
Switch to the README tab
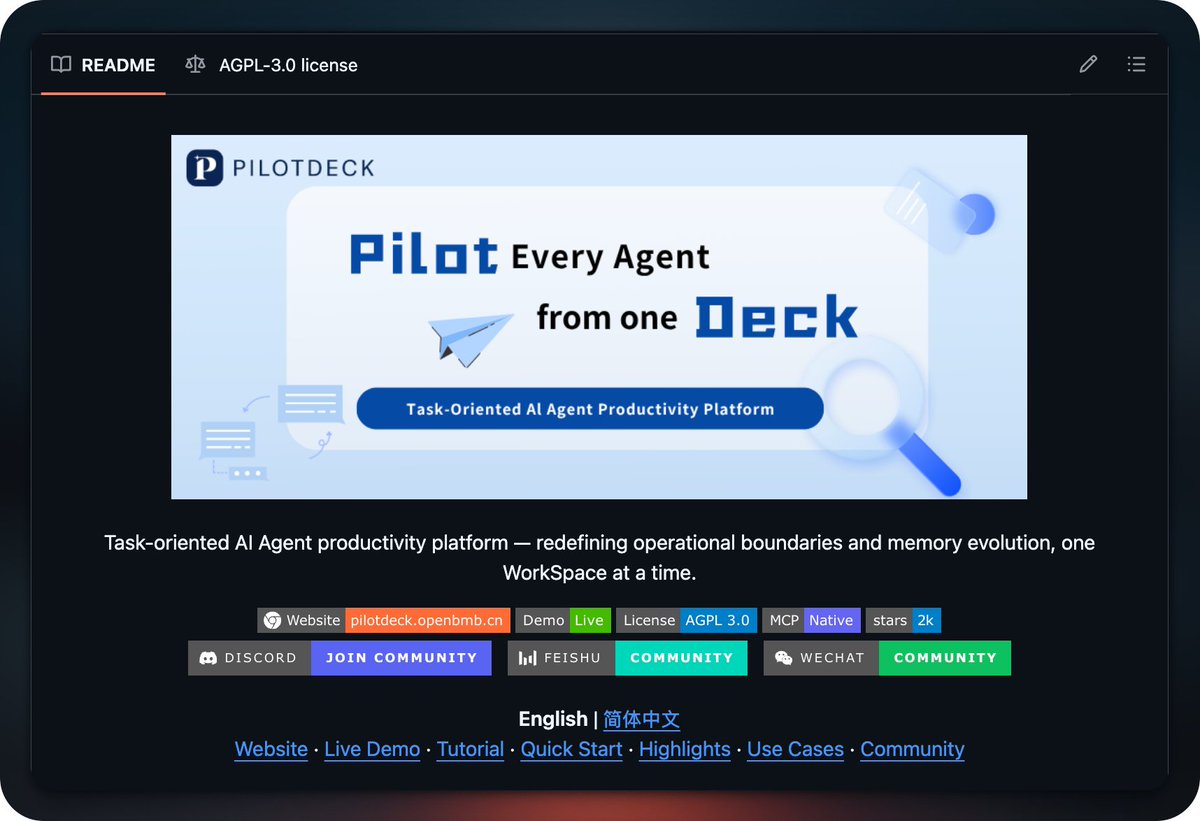(x=104, y=65)
